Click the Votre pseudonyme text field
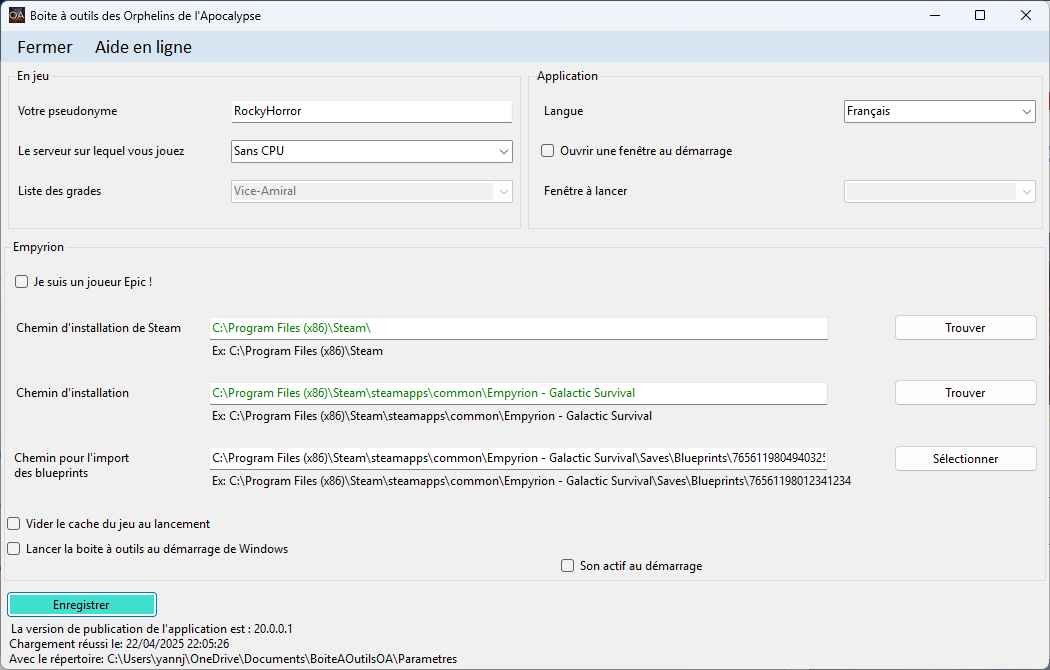This screenshot has width=1050, height=670. tap(371, 111)
